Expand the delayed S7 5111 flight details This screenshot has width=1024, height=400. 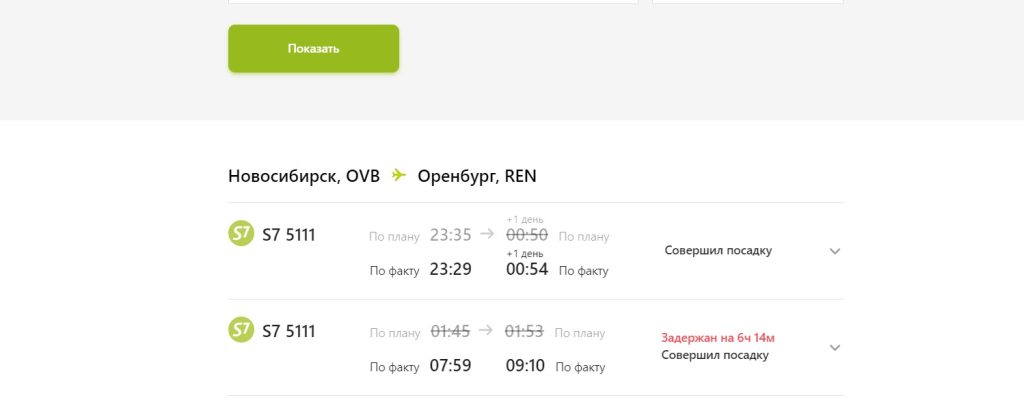835,347
